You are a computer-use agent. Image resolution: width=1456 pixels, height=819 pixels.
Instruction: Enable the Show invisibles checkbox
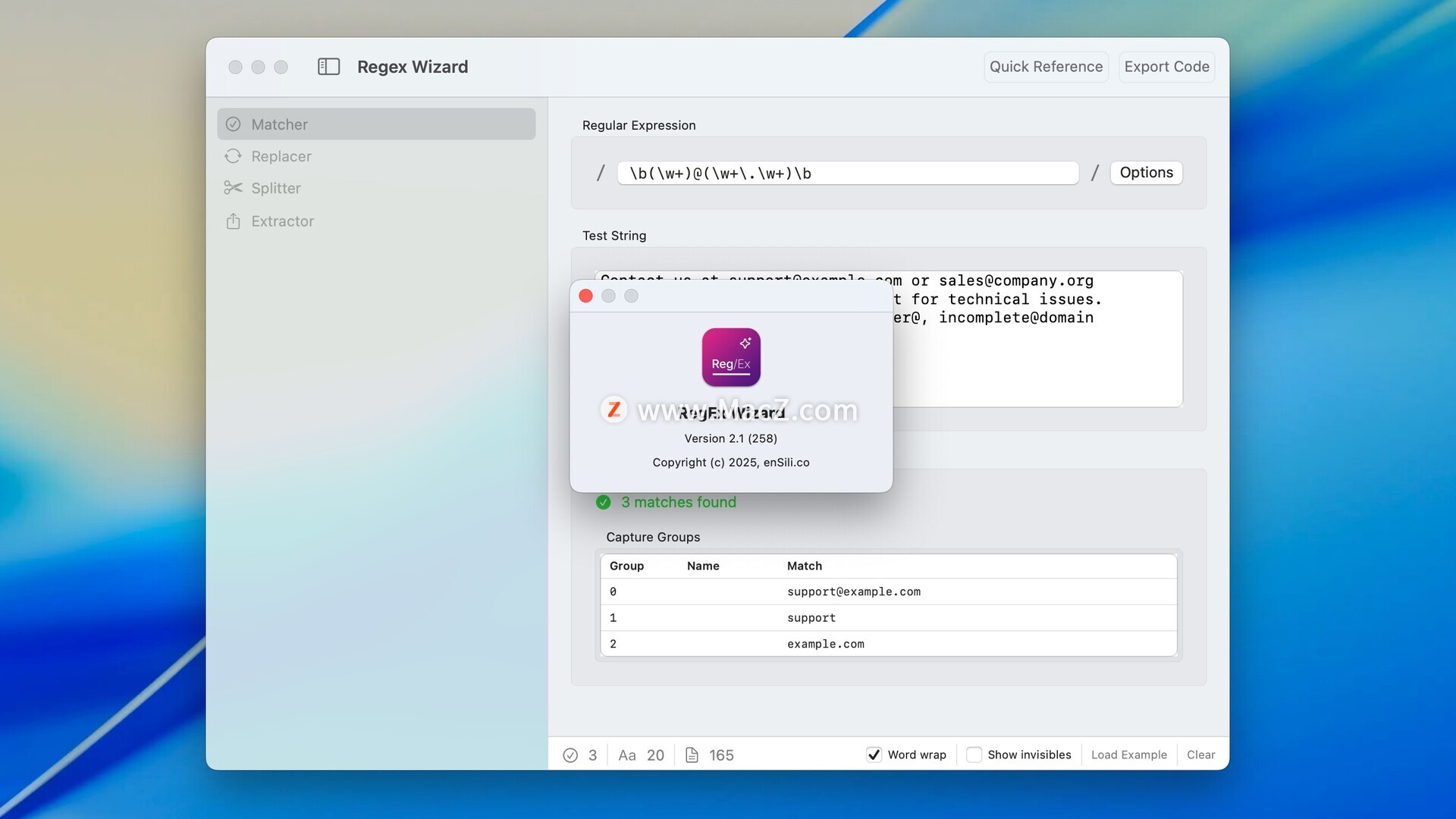[974, 755]
